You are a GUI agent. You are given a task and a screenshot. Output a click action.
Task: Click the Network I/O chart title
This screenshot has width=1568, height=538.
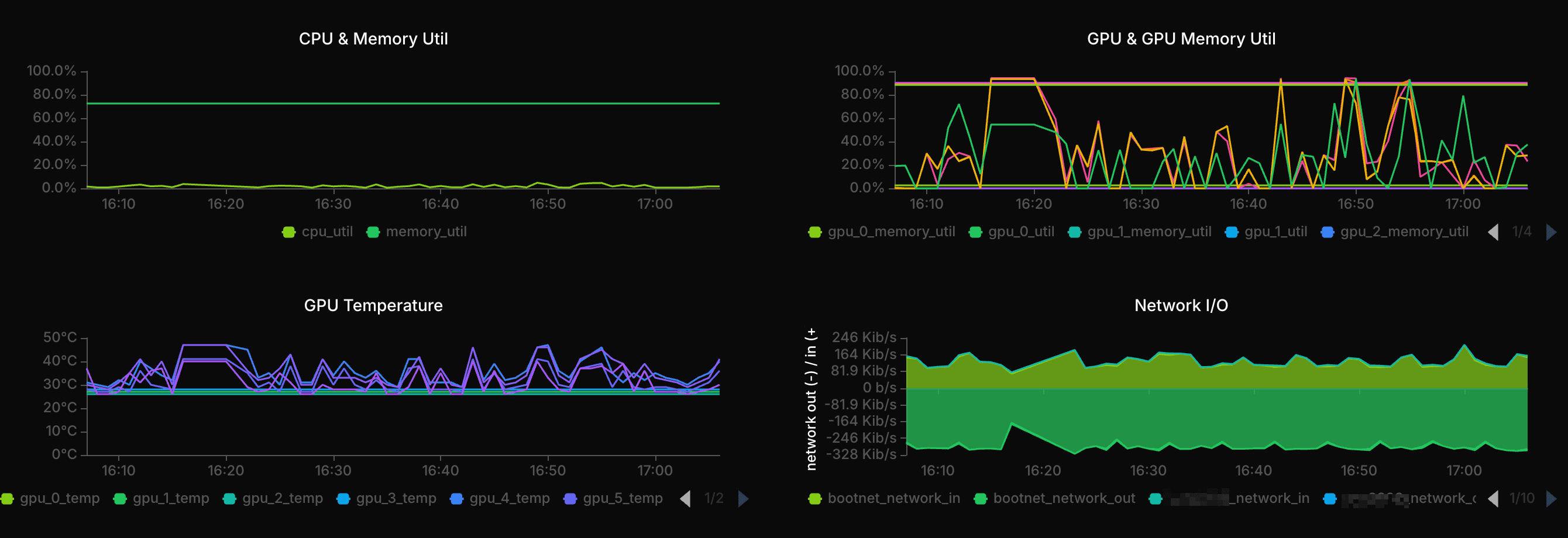point(1181,305)
